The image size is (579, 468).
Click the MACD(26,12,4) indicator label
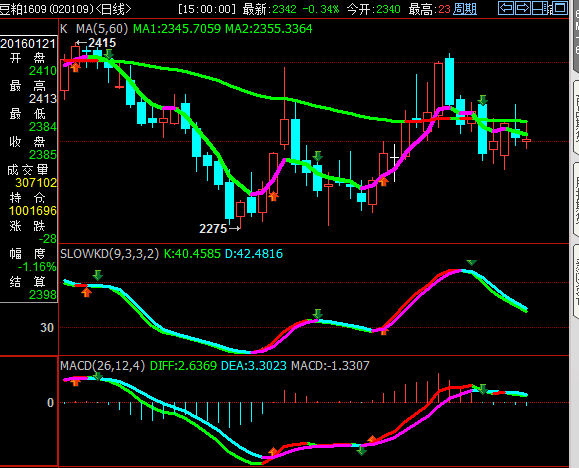103,366
